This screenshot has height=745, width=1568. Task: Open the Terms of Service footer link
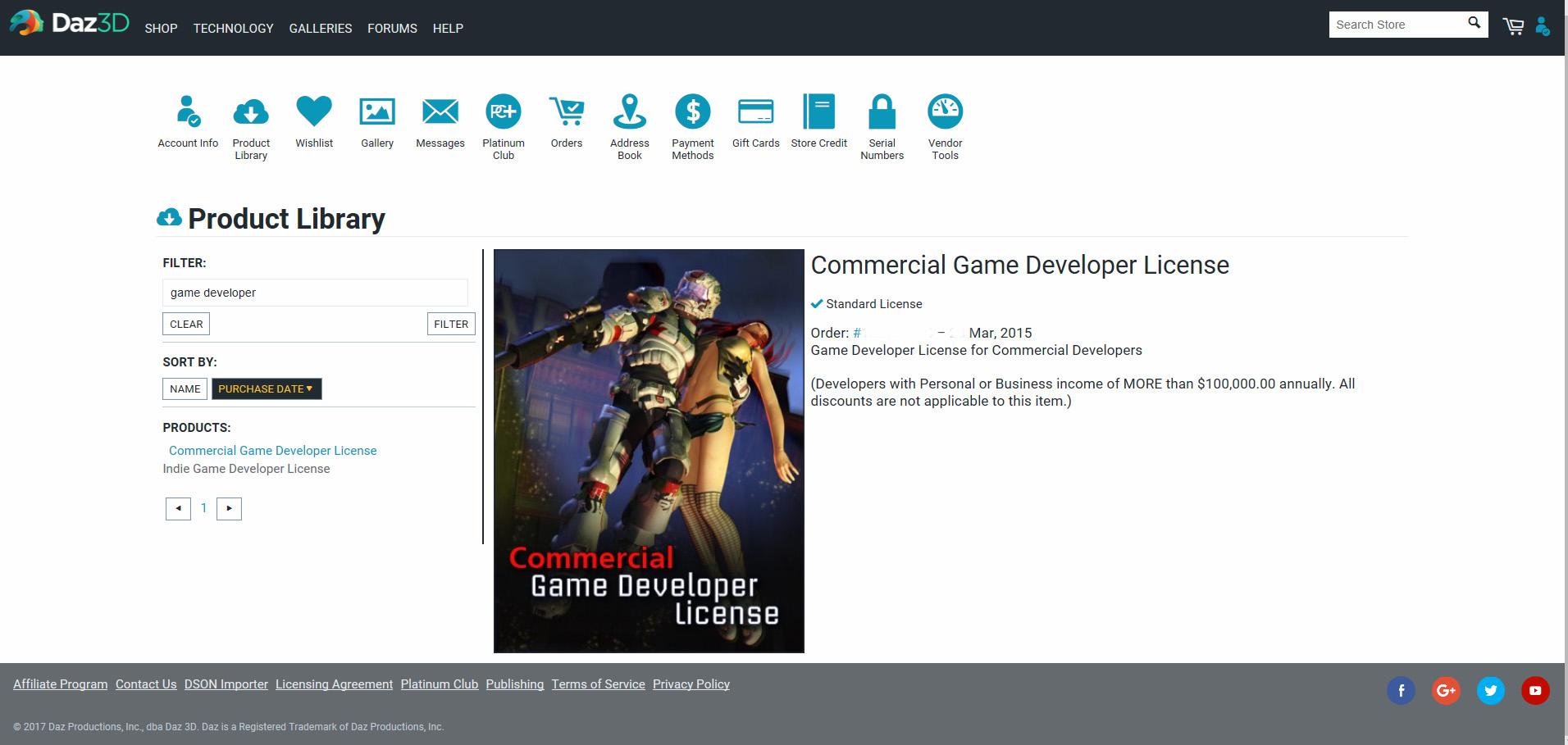tap(599, 684)
